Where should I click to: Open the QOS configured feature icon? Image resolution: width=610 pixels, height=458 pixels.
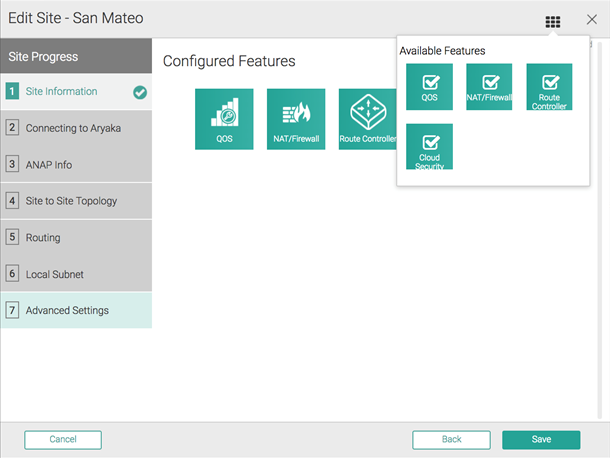224,119
